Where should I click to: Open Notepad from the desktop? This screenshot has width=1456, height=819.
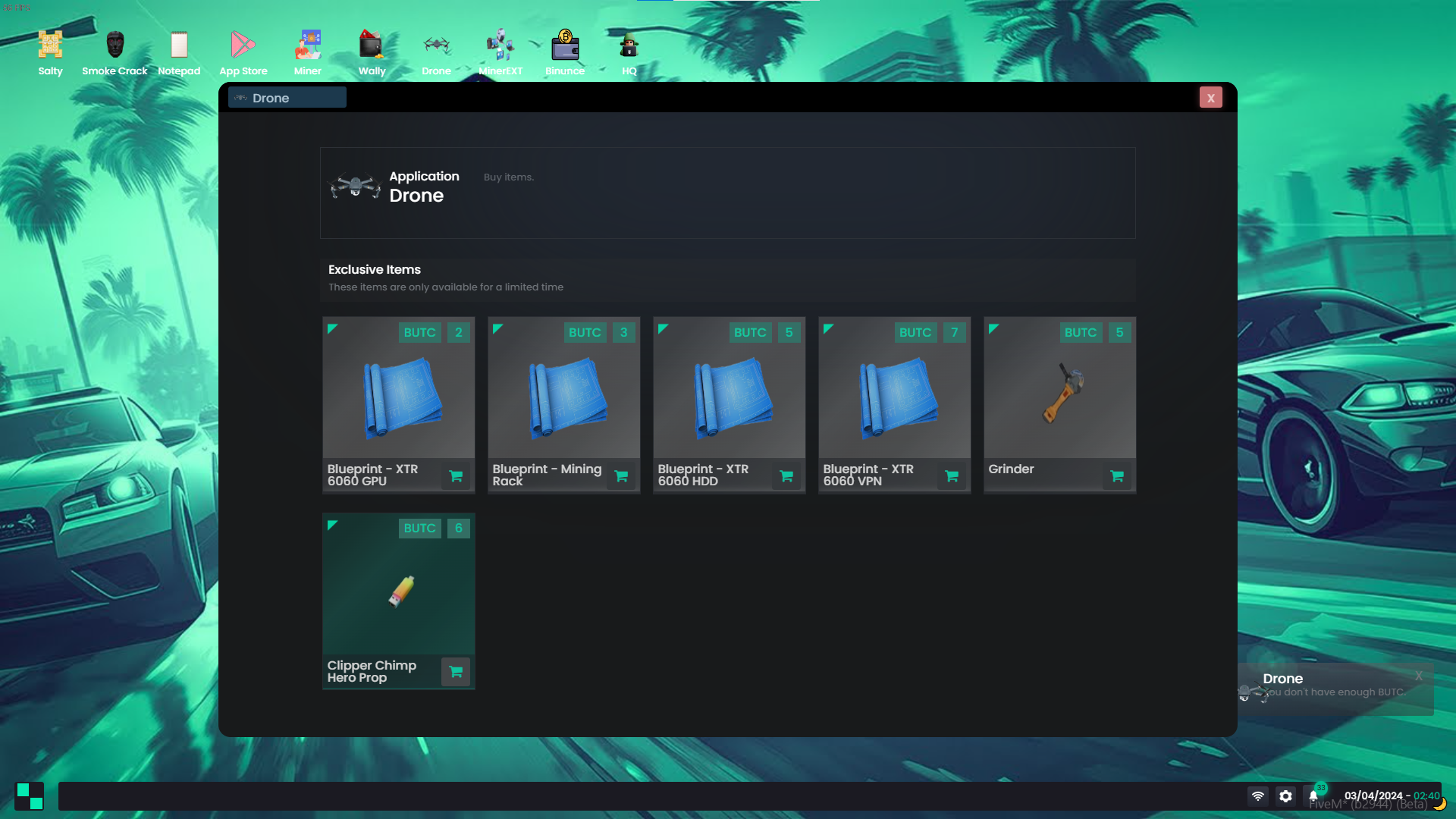click(x=179, y=53)
